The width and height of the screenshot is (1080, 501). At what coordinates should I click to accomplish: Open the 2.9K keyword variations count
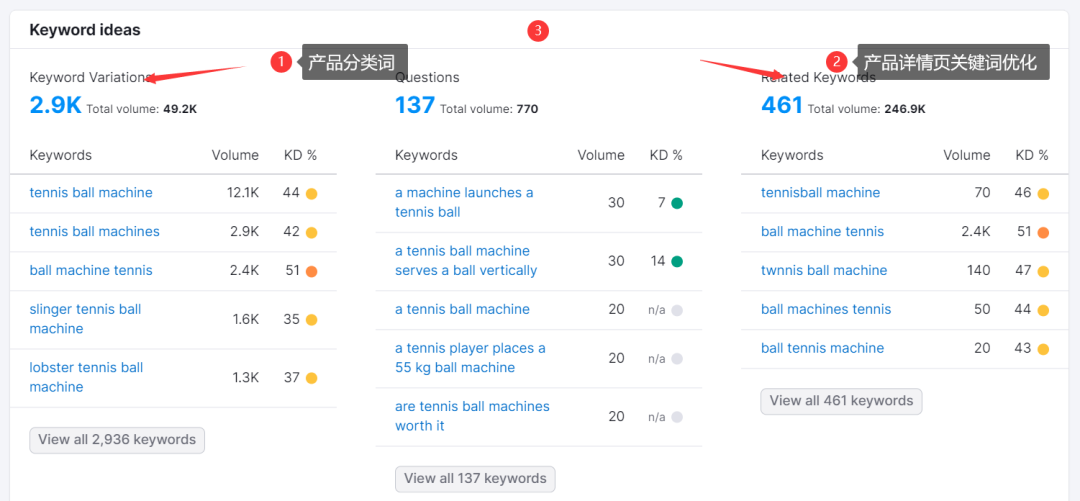pyautogui.click(x=55, y=105)
